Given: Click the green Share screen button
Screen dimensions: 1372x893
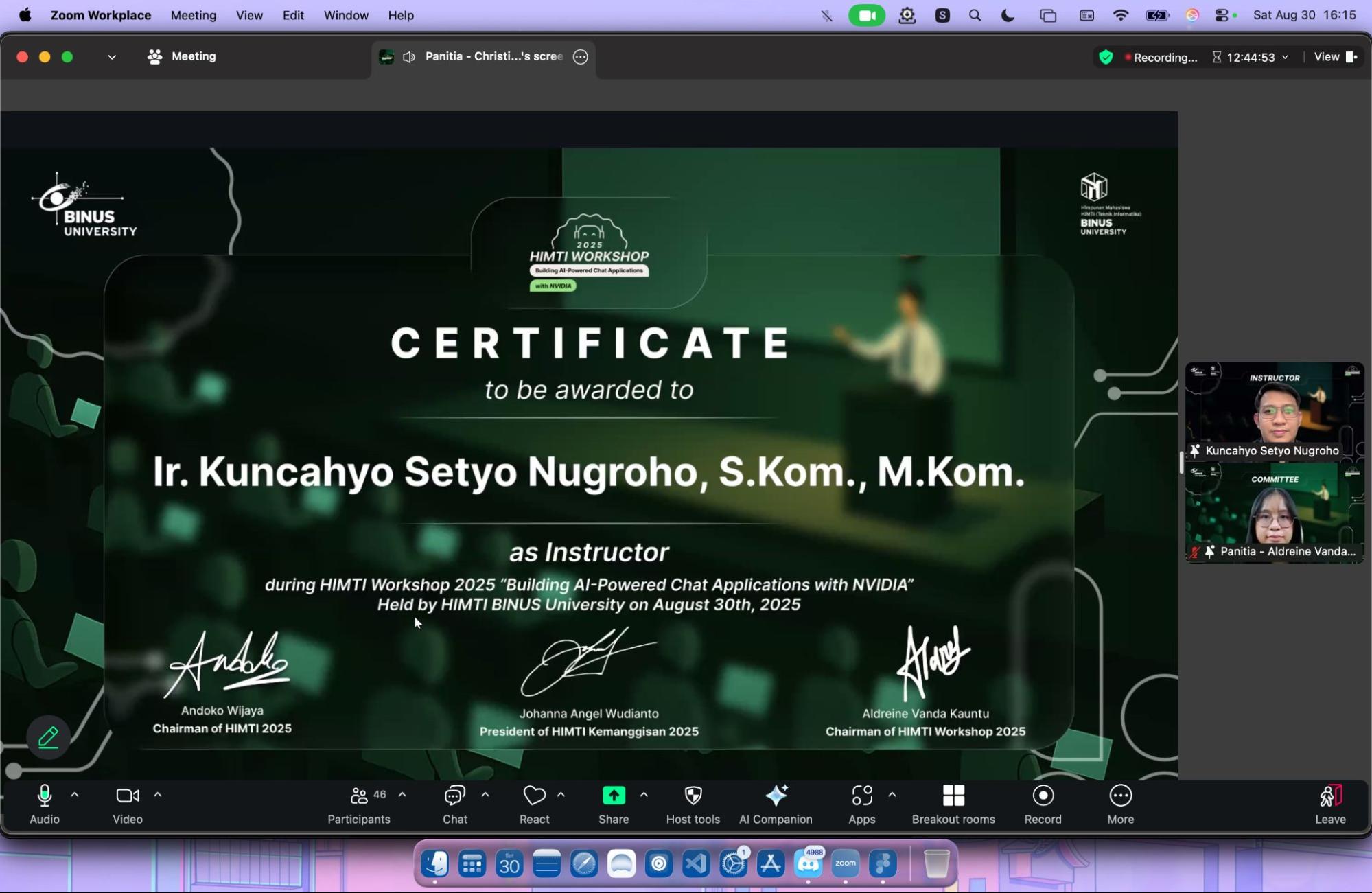Looking at the screenshot, I should click(x=614, y=796).
